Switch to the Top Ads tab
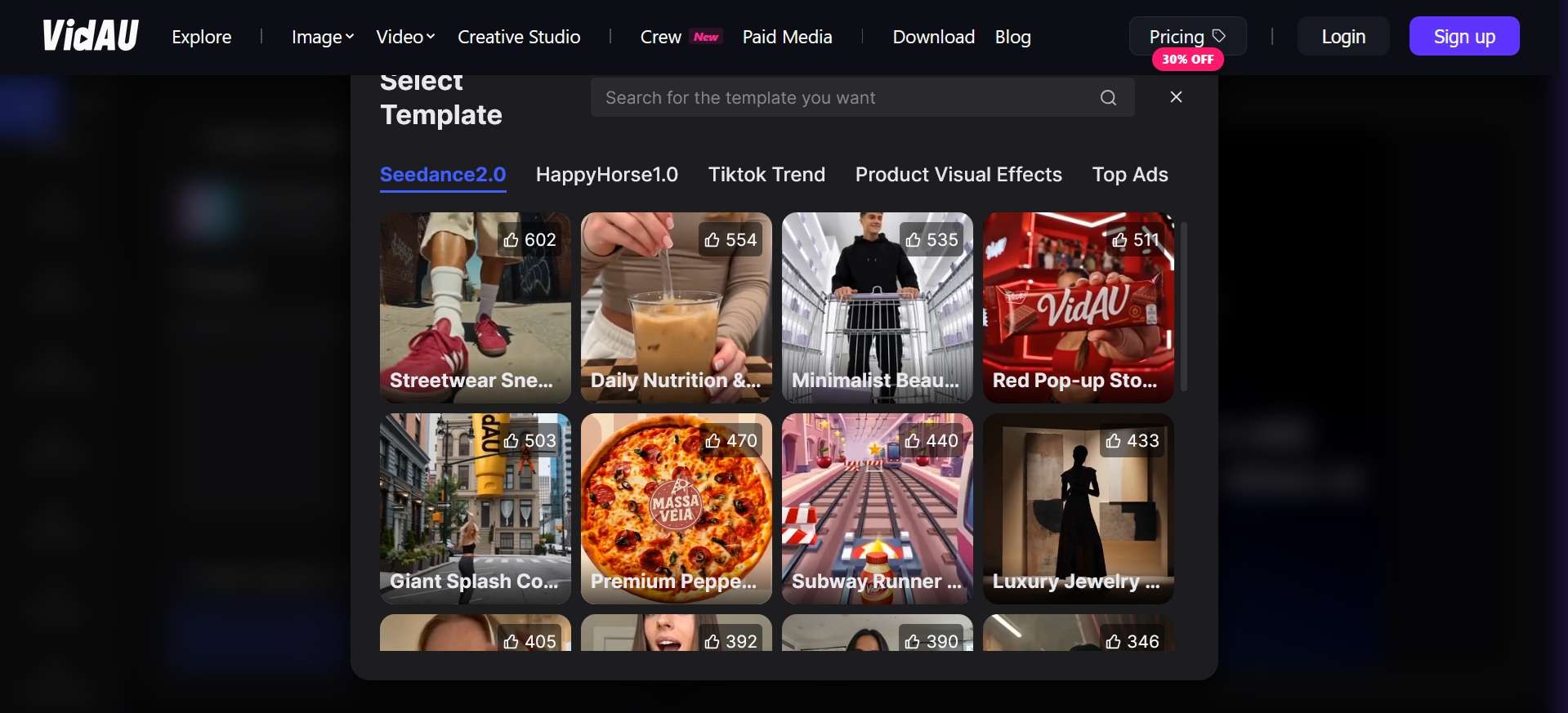The width and height of the screenshot is (1568, 713). click(x=1130, y=175)
